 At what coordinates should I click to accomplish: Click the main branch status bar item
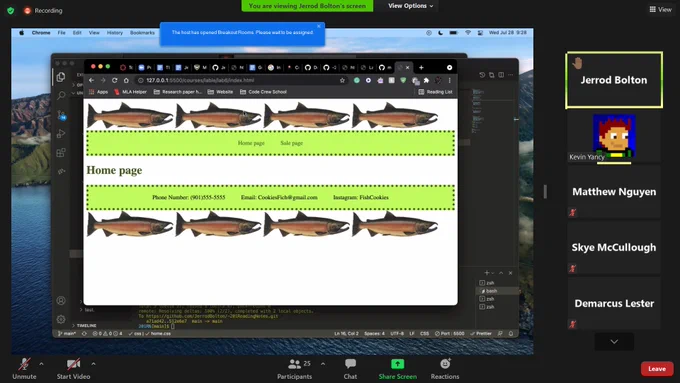coord(67,334)
